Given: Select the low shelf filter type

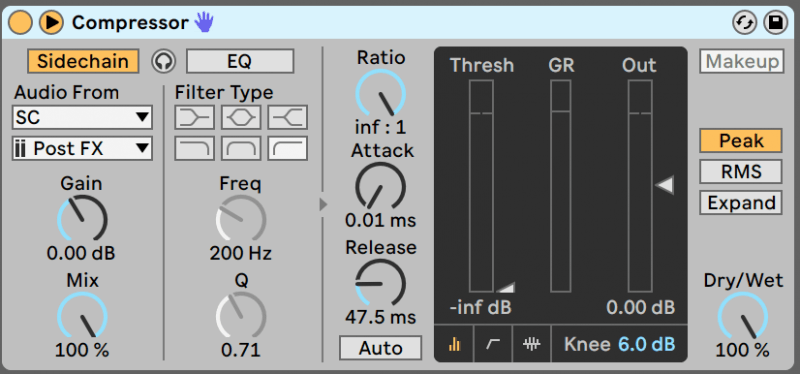Looking at the screenshot, I should coord(194,117).
